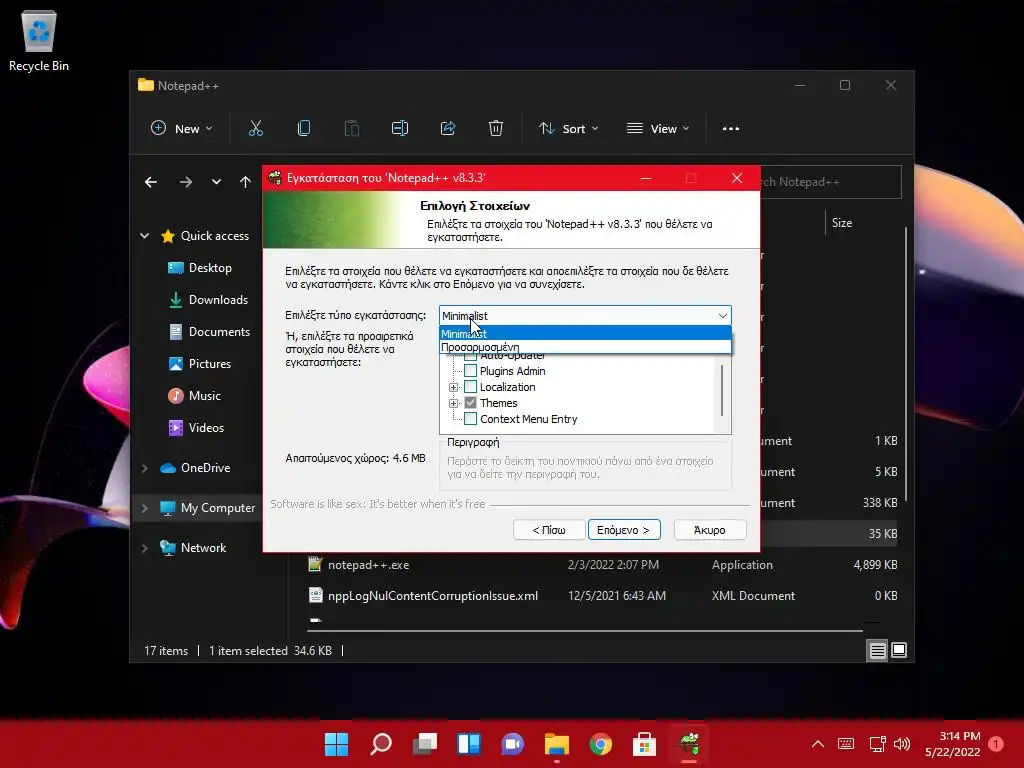Toggle the Themes checkbox
1024x768 pixels.
point(470,403)
